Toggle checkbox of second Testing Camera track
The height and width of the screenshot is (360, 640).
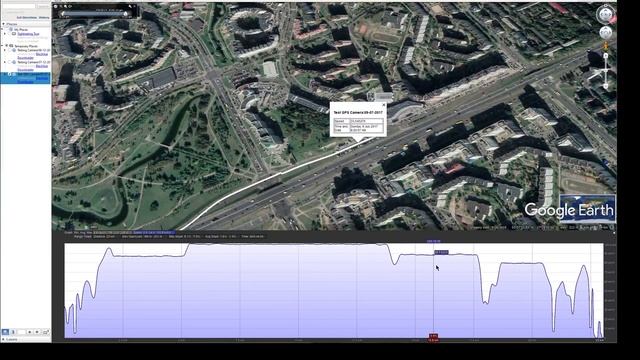click(x=9, y=62)
